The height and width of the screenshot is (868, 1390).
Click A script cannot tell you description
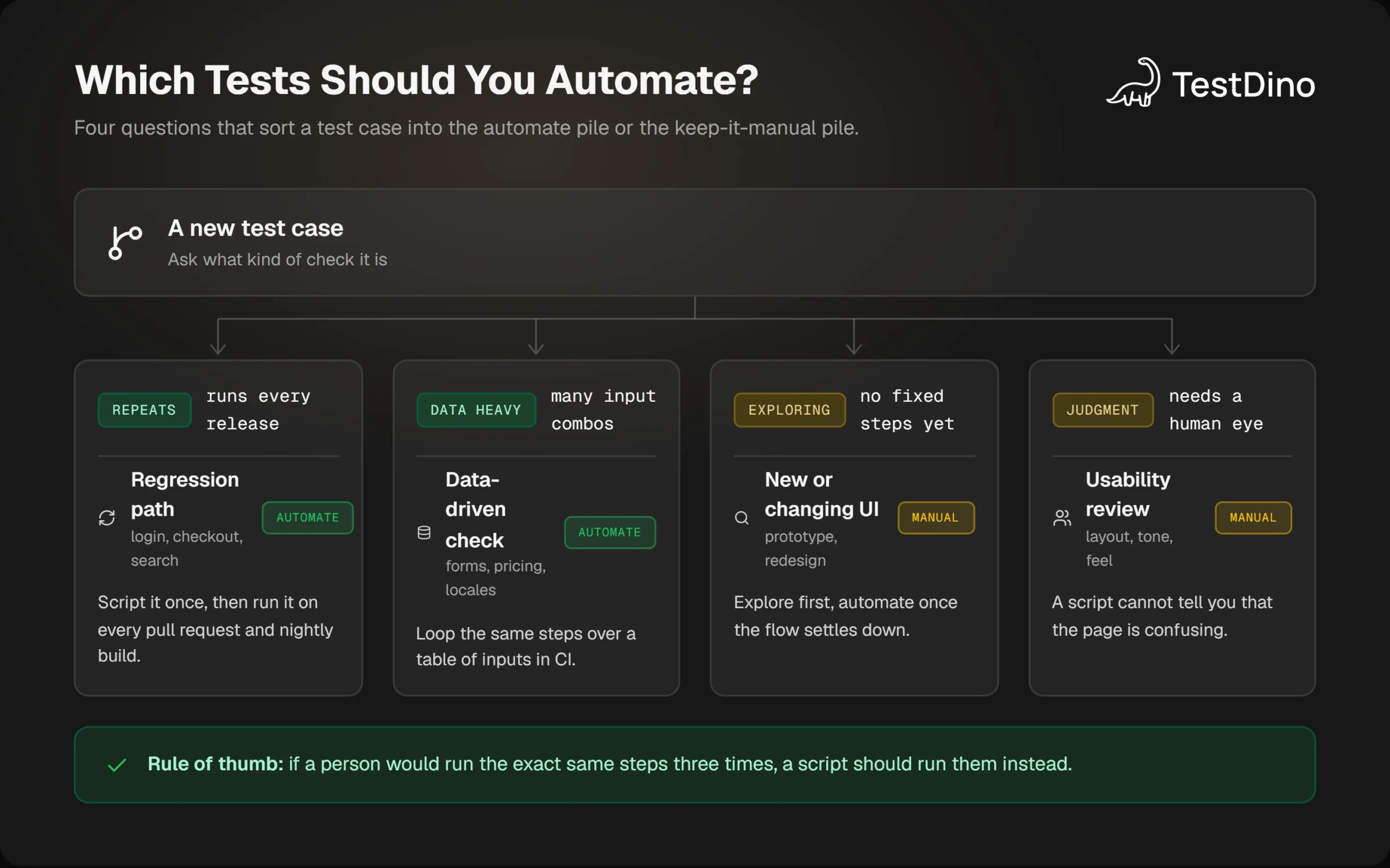point(1162,616)
